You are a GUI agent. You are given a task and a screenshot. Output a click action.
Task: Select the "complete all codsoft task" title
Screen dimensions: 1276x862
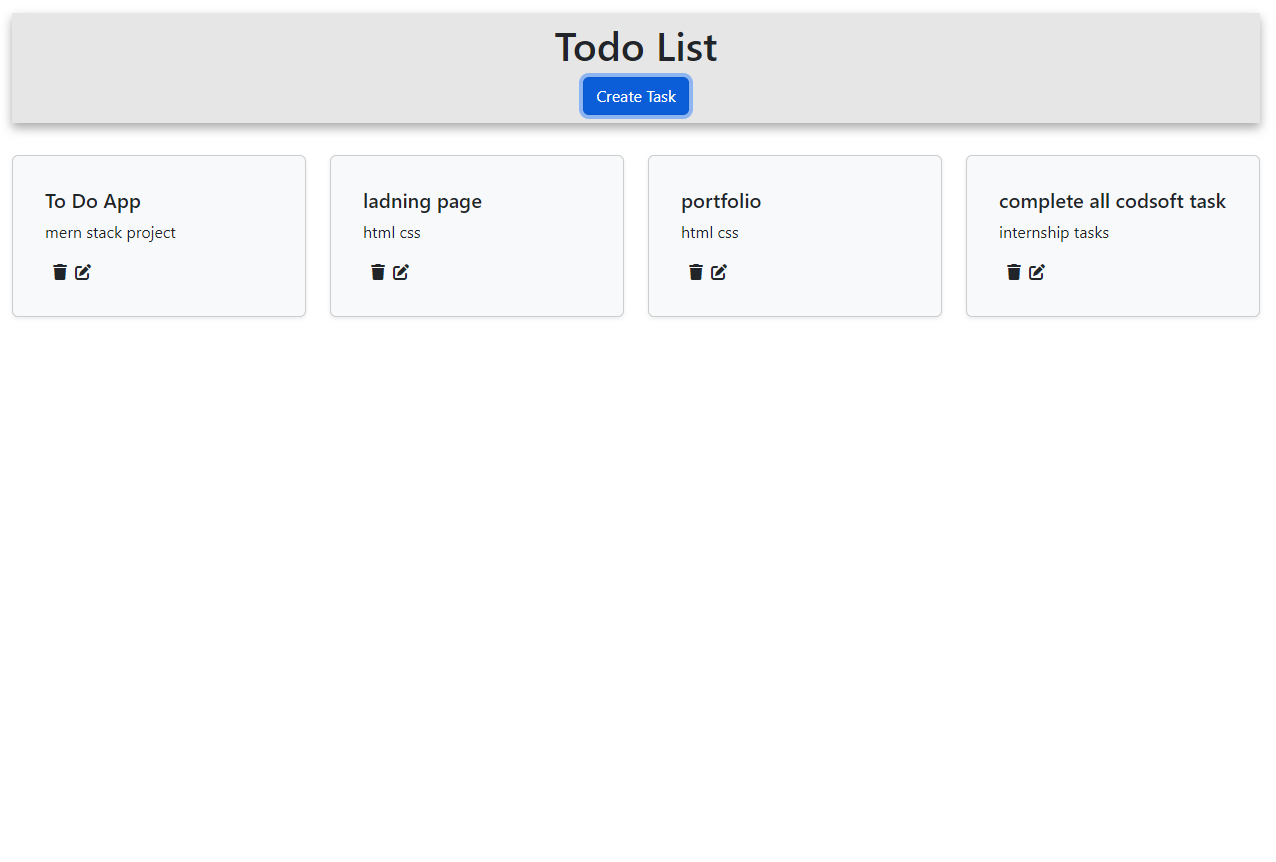[1112, 201]
